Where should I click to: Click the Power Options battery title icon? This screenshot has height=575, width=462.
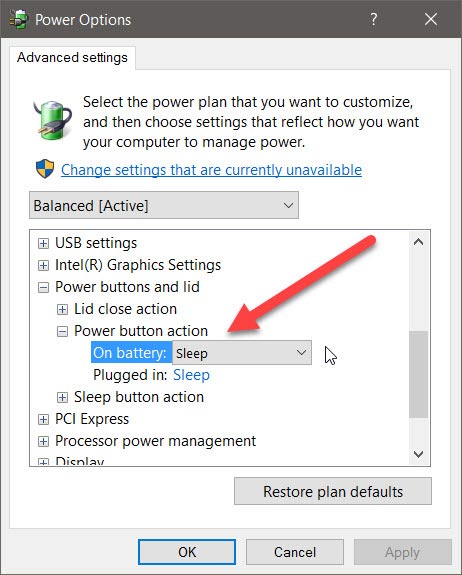point(18,19)
